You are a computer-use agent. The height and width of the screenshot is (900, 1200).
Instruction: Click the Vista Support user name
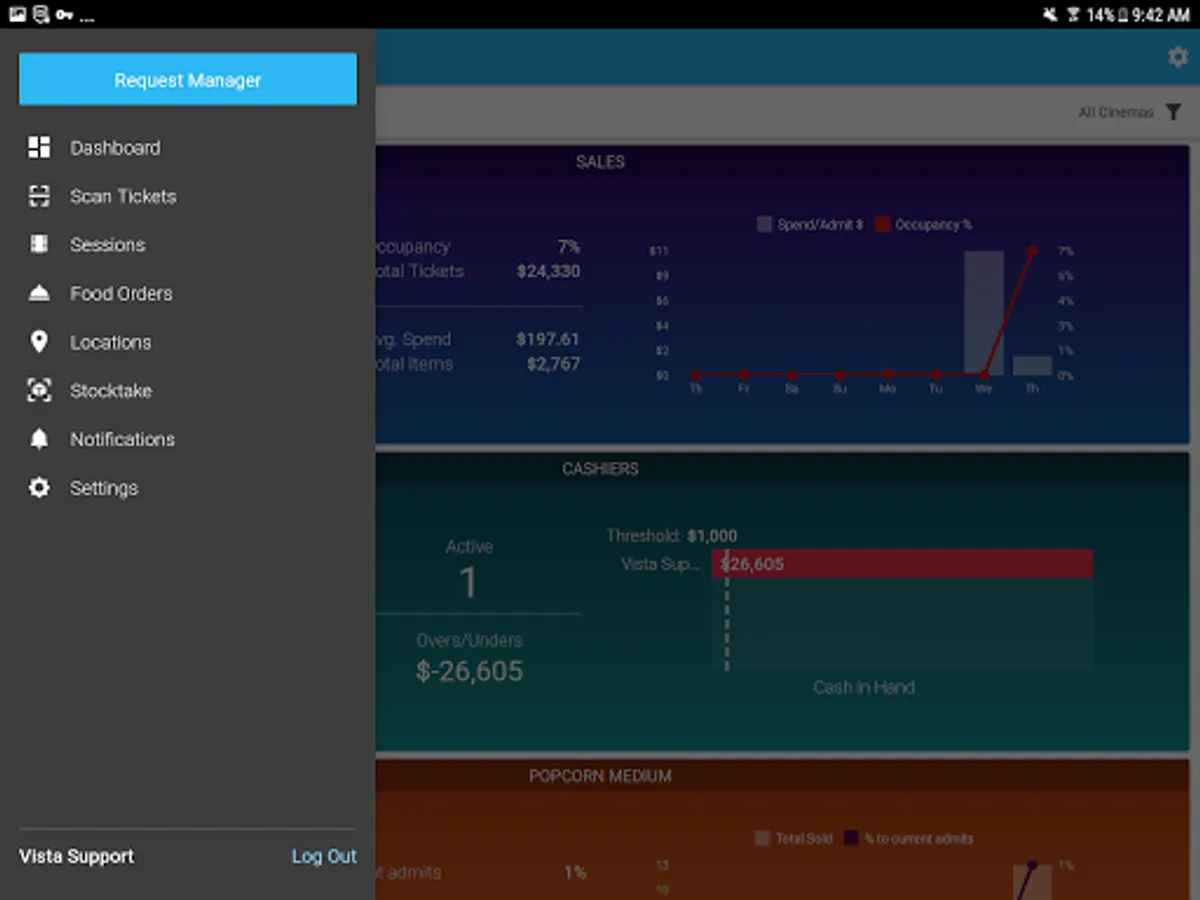click(77, 856)
